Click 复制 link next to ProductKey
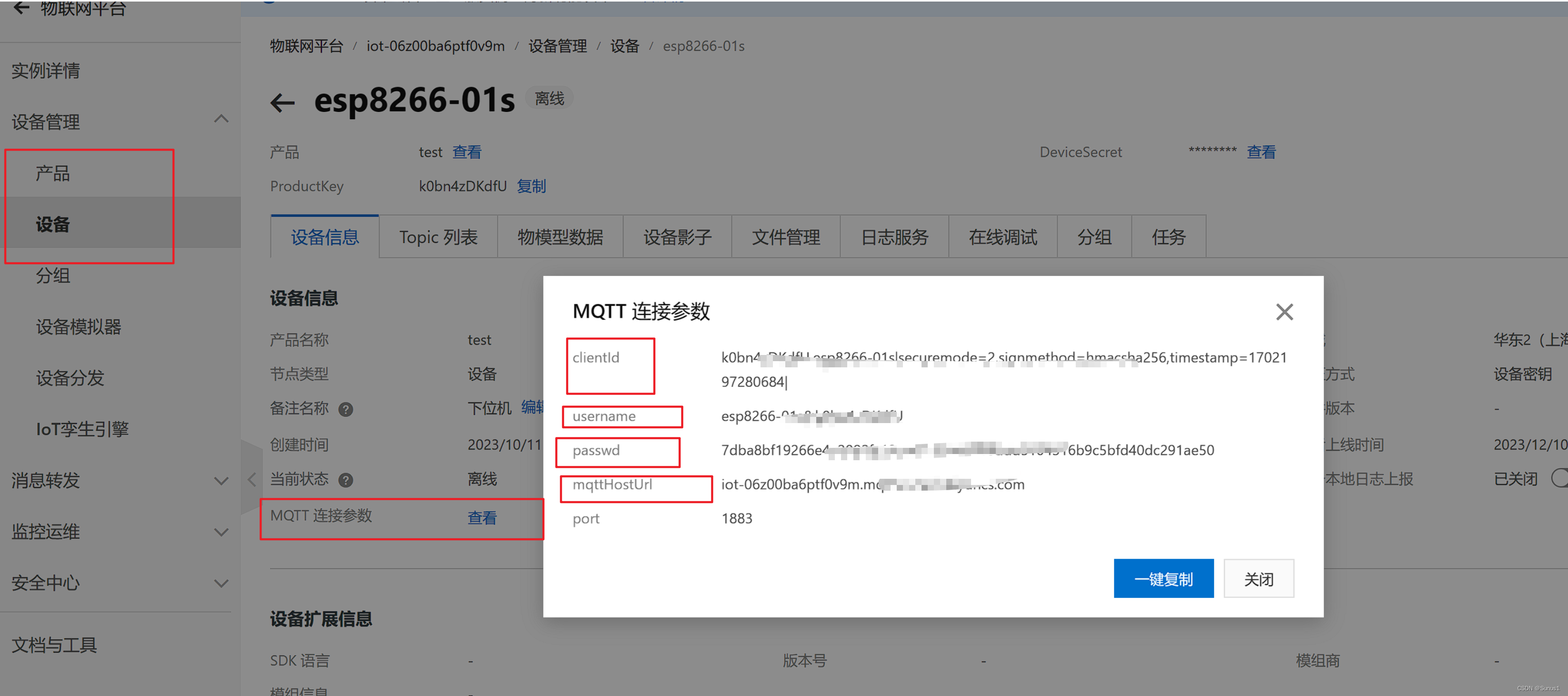The height and width of the screenshot is (696, 1568). 531,186
